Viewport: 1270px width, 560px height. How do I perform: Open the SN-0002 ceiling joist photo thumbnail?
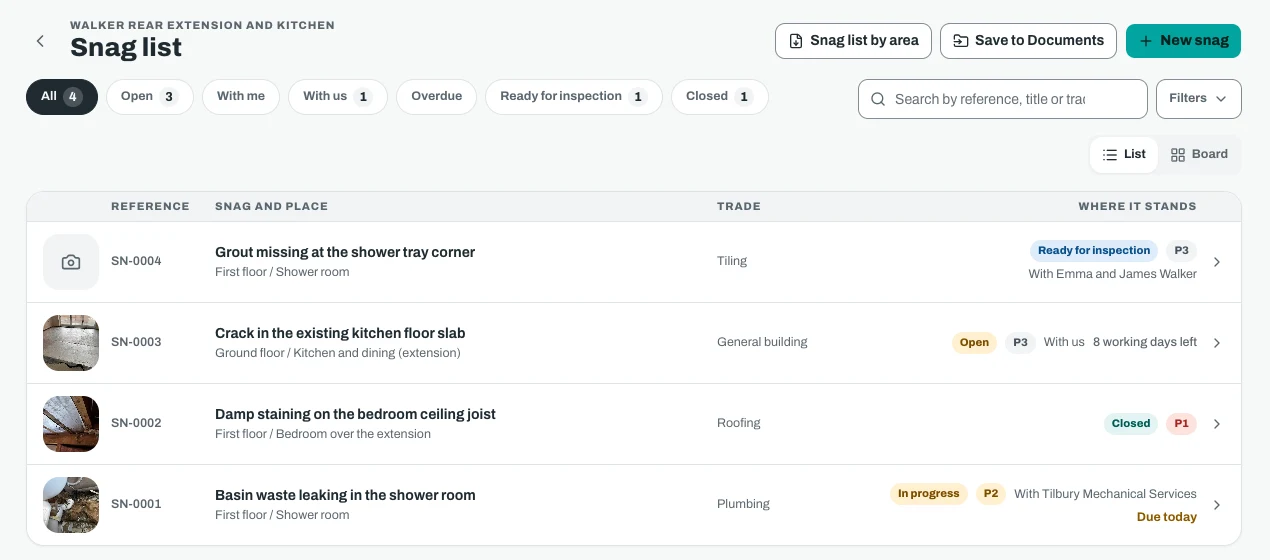(71, 424)
